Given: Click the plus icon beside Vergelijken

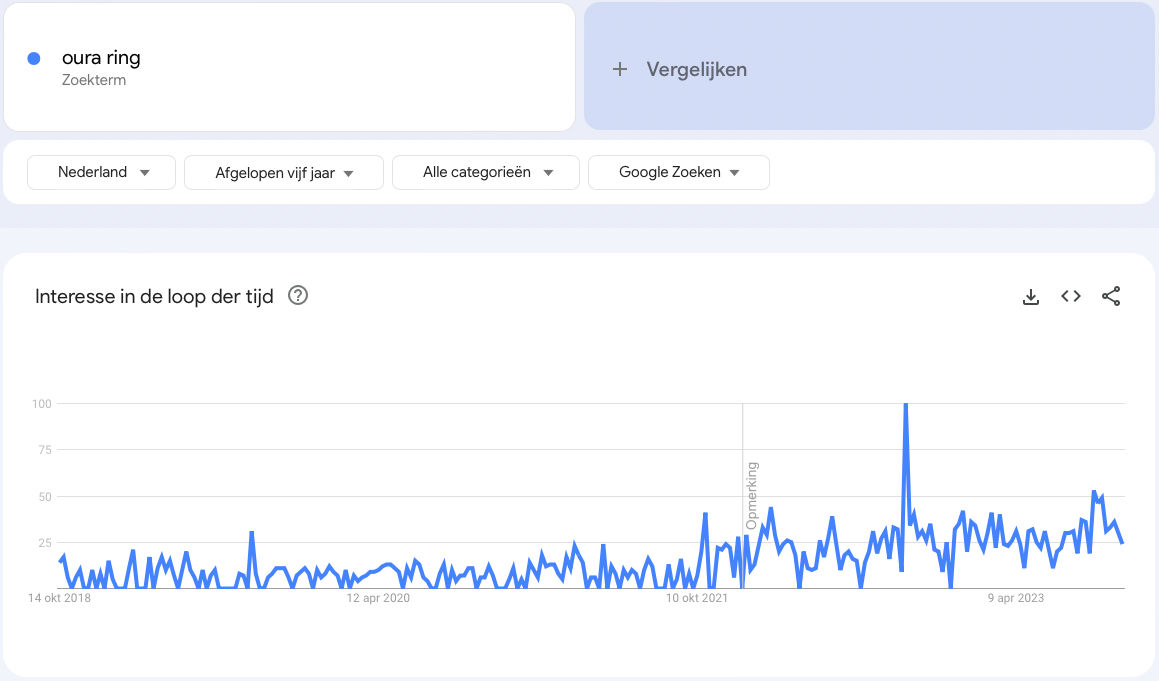Looking at the screenshot, I should coord(620,69).
